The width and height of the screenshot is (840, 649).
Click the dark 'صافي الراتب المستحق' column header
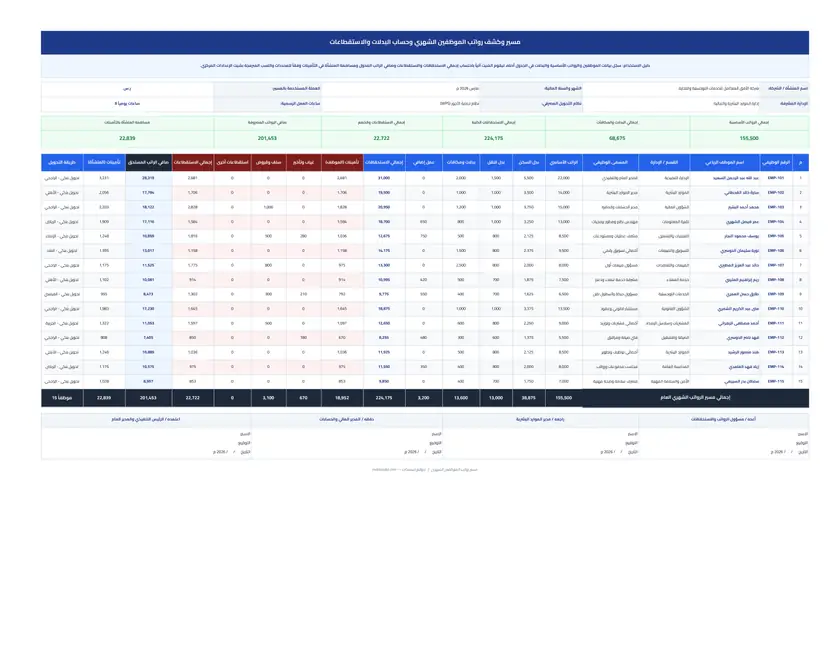[x=148, y=162]
